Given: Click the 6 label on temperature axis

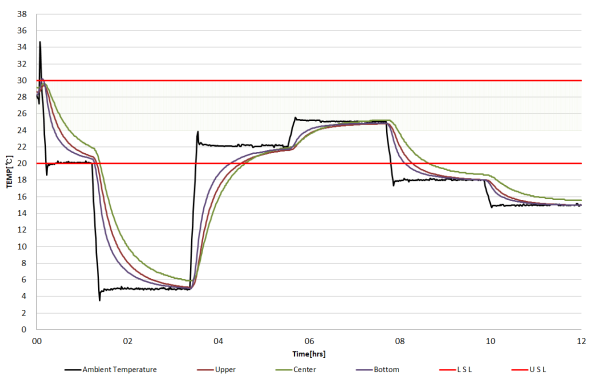Looking at the screenshot, I should [x=24, y=279].
